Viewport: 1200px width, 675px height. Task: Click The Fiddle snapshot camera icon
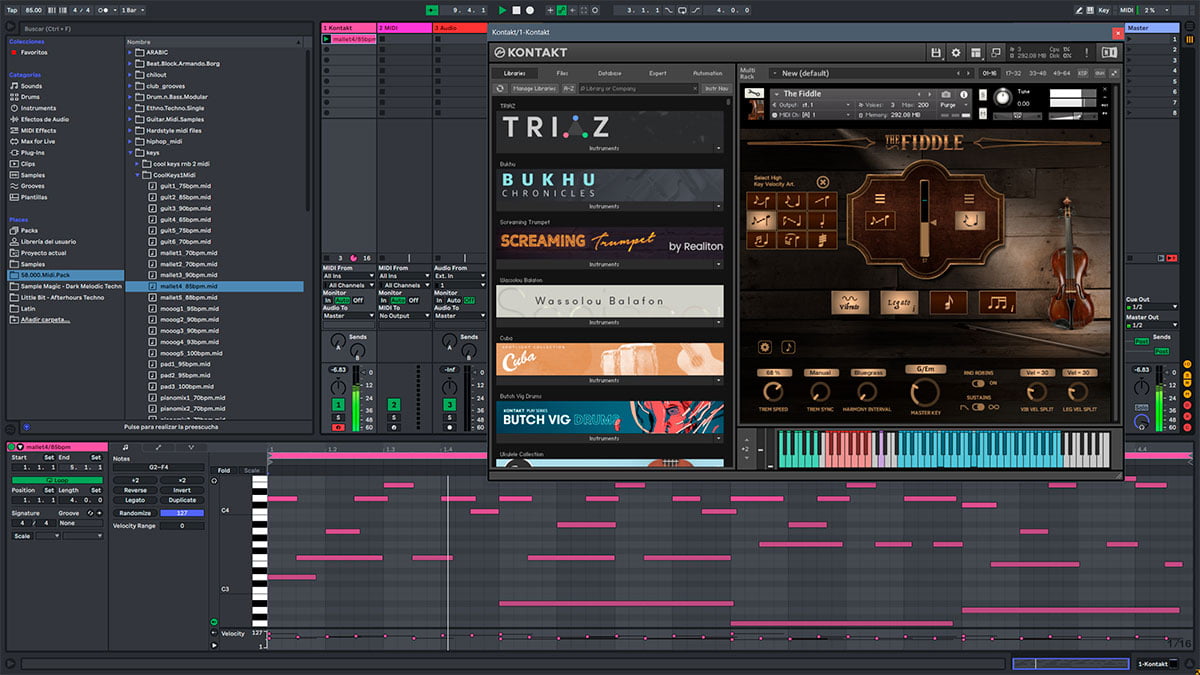pos(945,94)
